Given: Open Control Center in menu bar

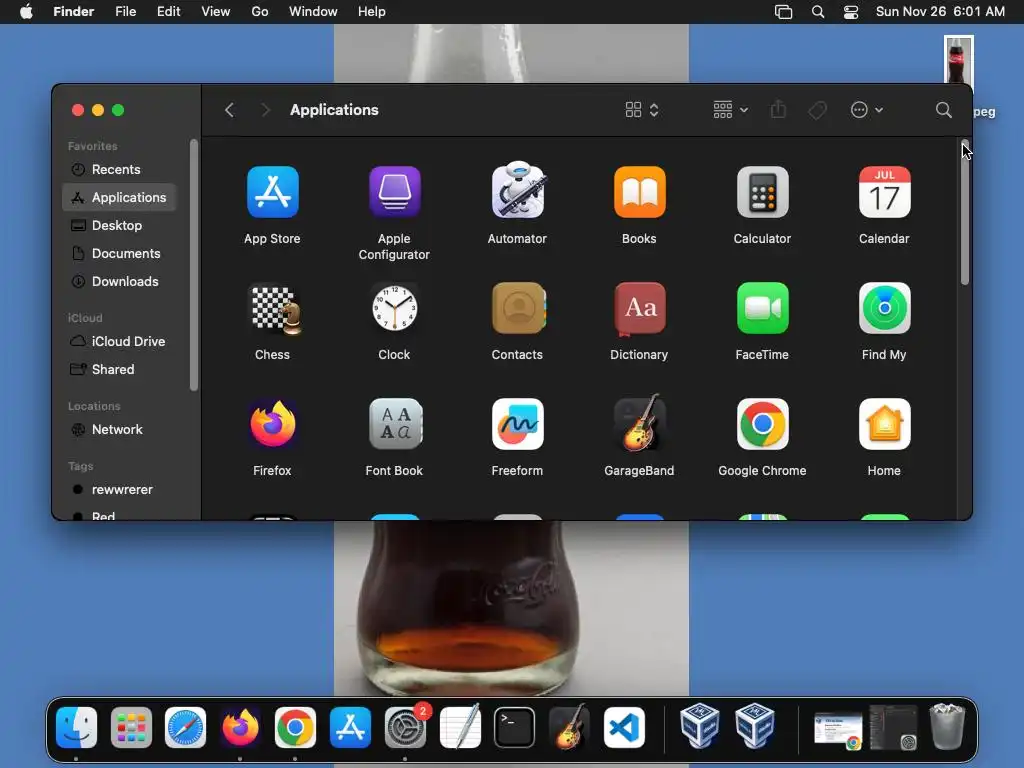Looking at the screenshot, I should (x=851, y=12).
